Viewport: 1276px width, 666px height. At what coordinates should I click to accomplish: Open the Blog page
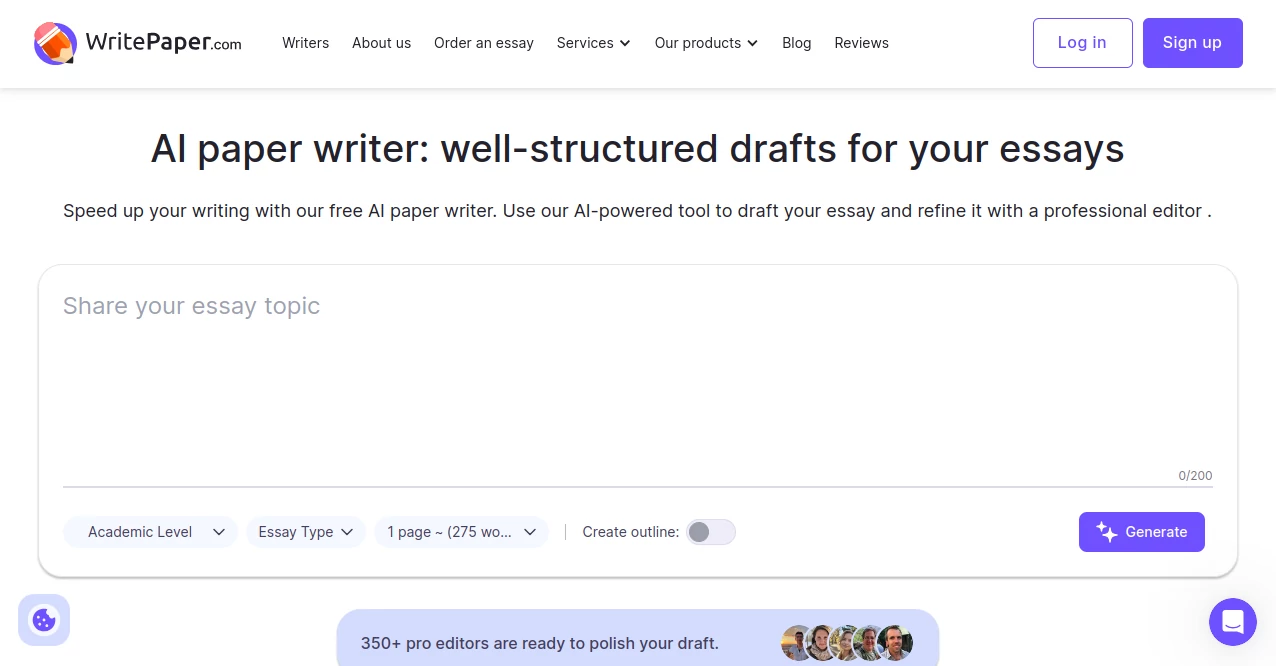coord(796,43)
